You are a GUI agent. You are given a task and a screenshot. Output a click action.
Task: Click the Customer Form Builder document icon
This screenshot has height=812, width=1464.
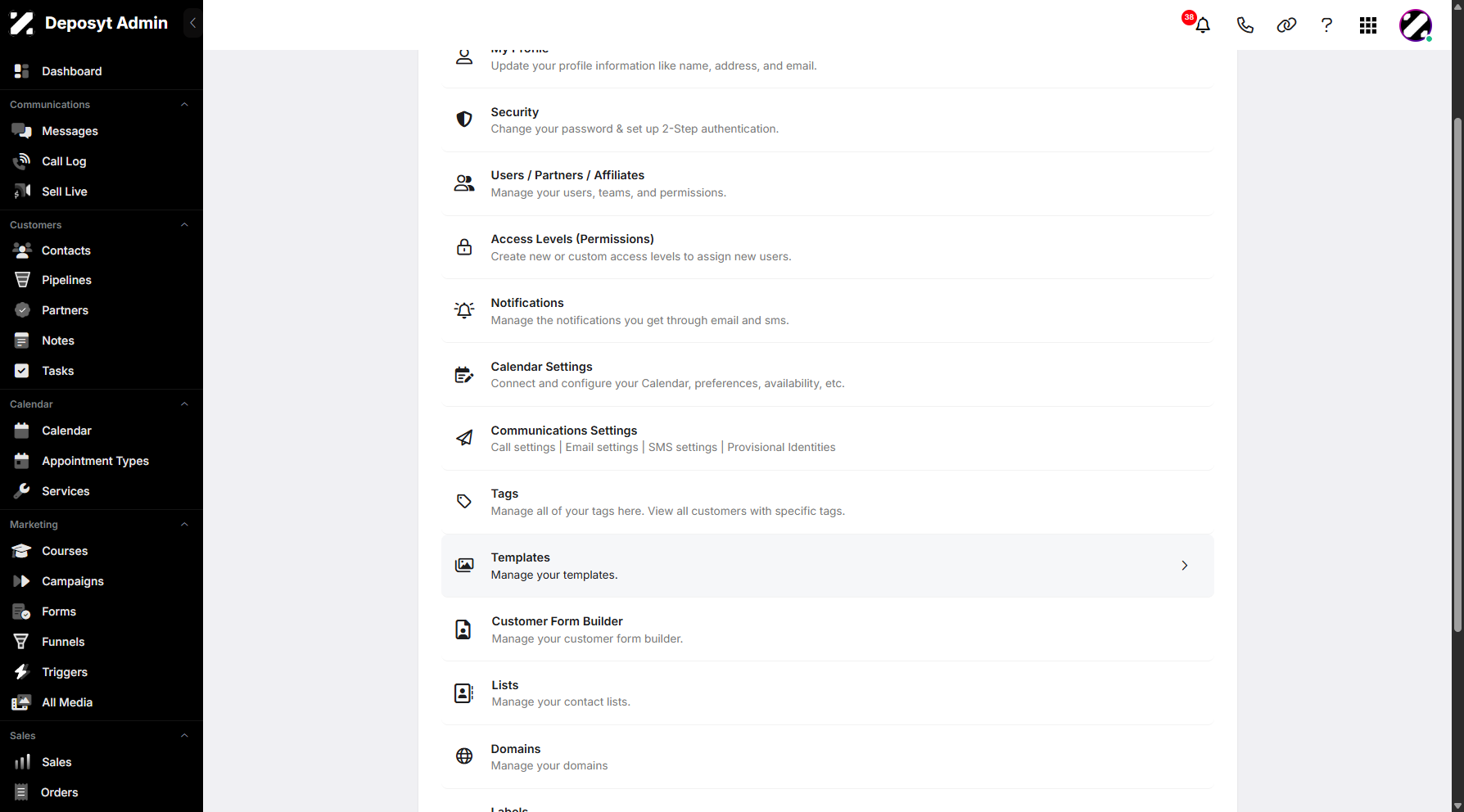463,629
